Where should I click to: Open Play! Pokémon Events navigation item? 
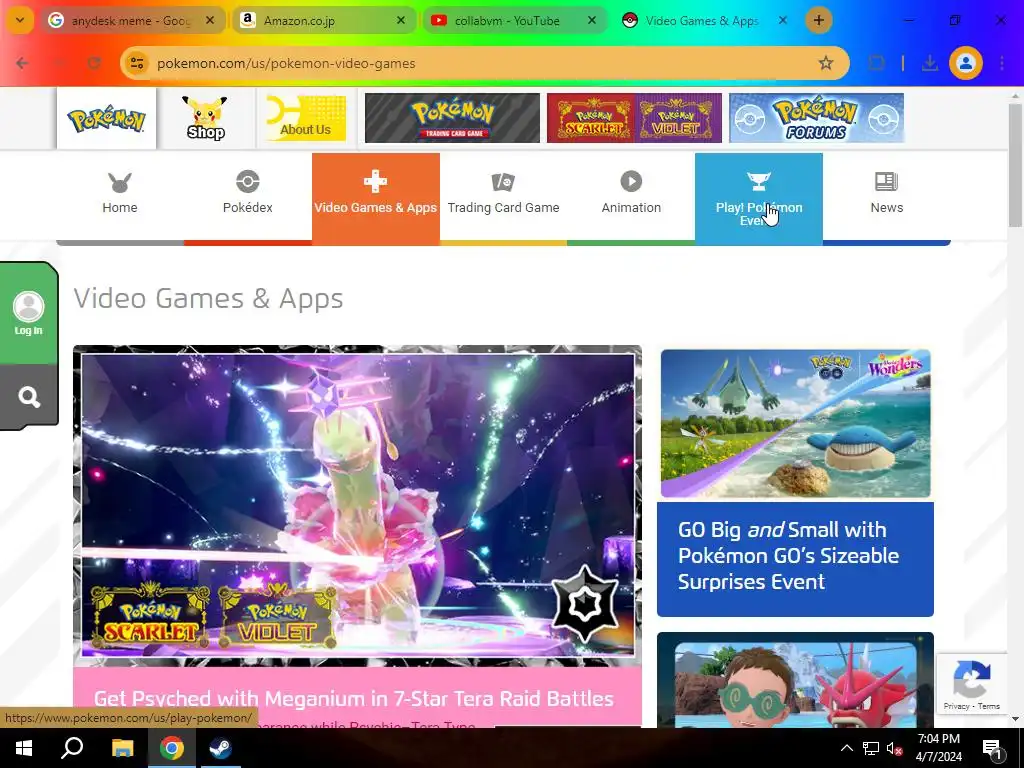[x=759, y=197]
